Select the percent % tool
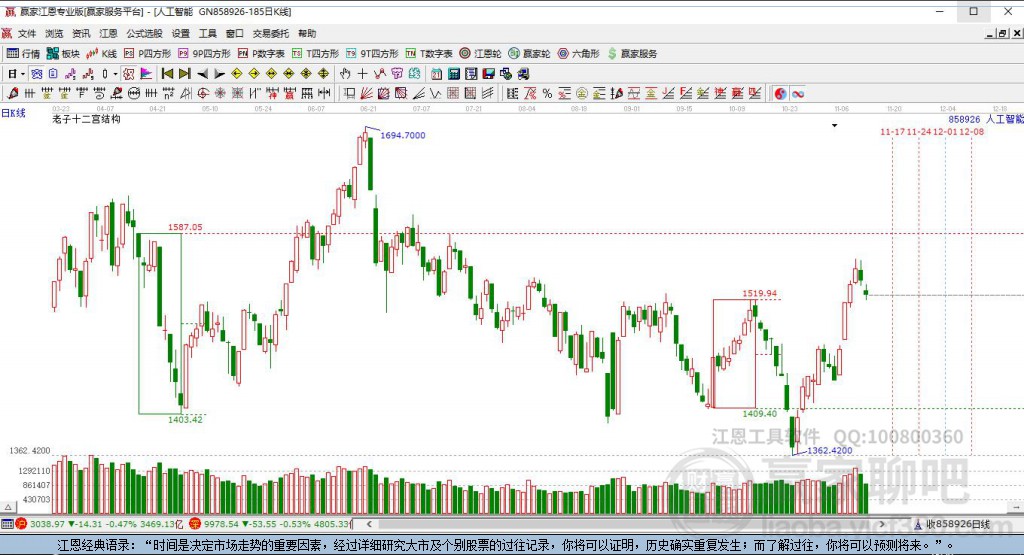The width and height of the screenshot is (1024, 555). [x=547, y=93]
